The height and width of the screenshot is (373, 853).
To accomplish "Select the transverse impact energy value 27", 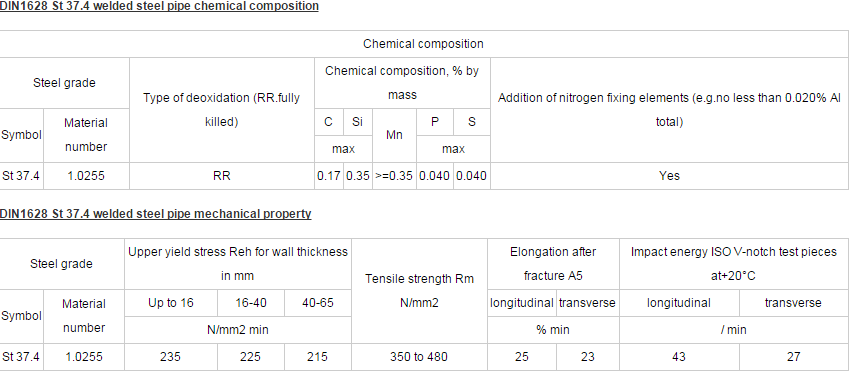I will (794, 357).
